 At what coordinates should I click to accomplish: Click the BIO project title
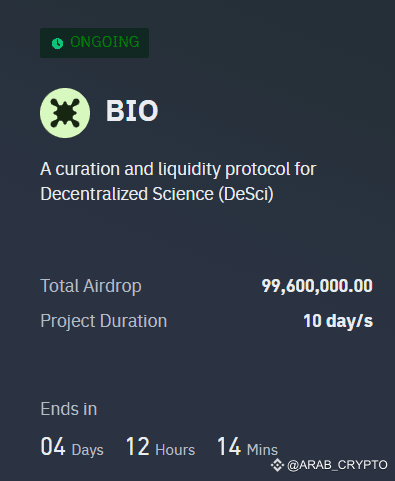point(132,111)
